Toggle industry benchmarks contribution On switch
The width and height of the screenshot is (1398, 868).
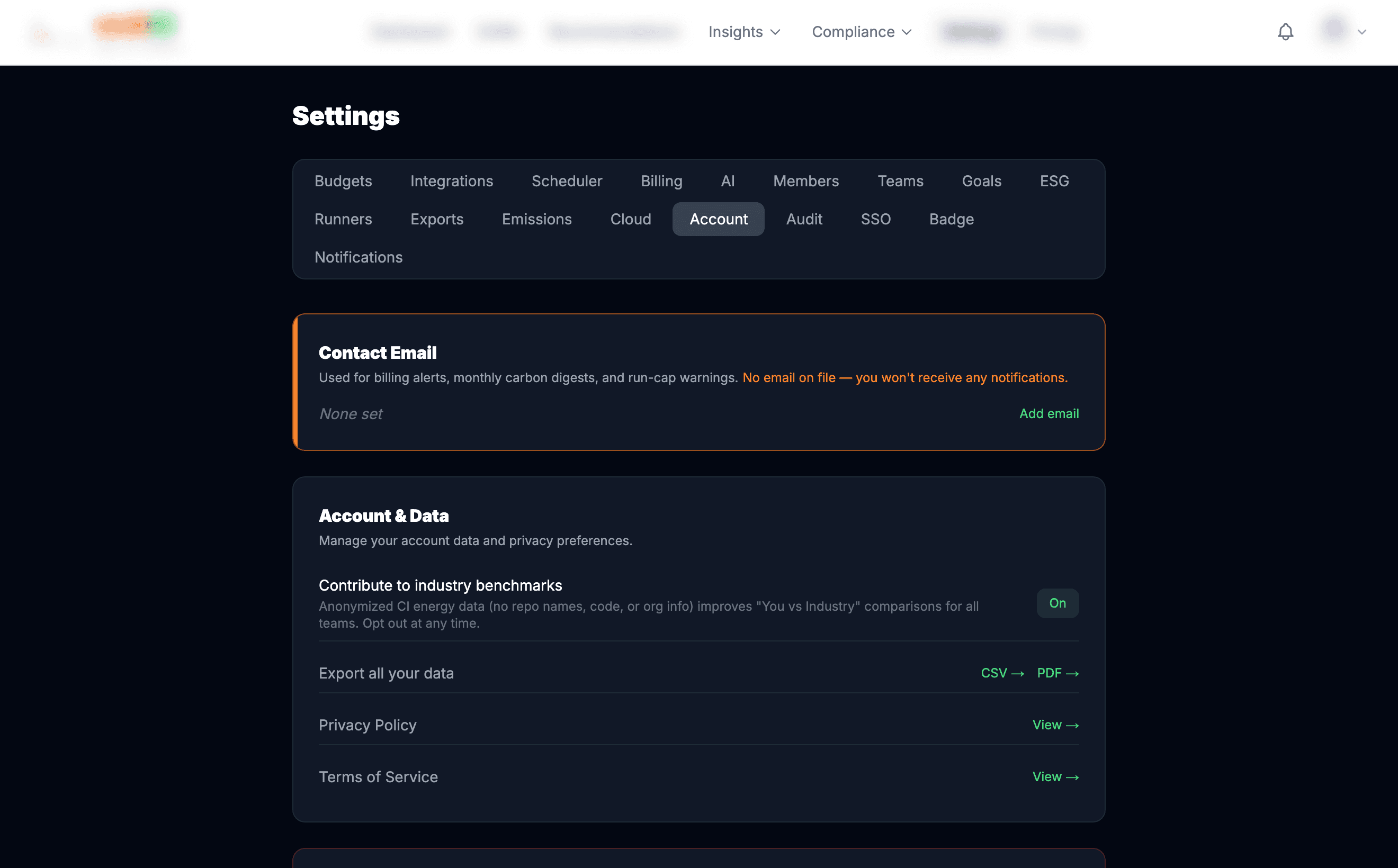tap(1058, 603)
